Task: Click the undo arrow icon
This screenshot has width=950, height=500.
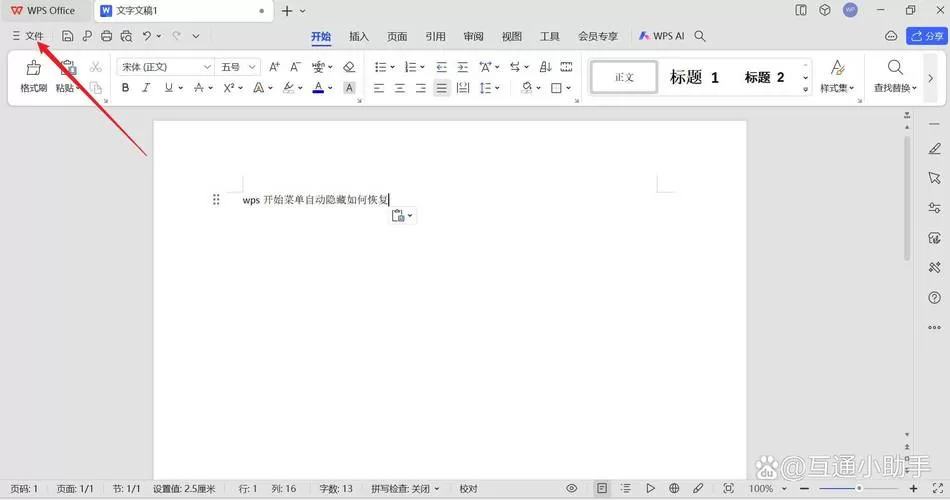Action: pos(147,36)
